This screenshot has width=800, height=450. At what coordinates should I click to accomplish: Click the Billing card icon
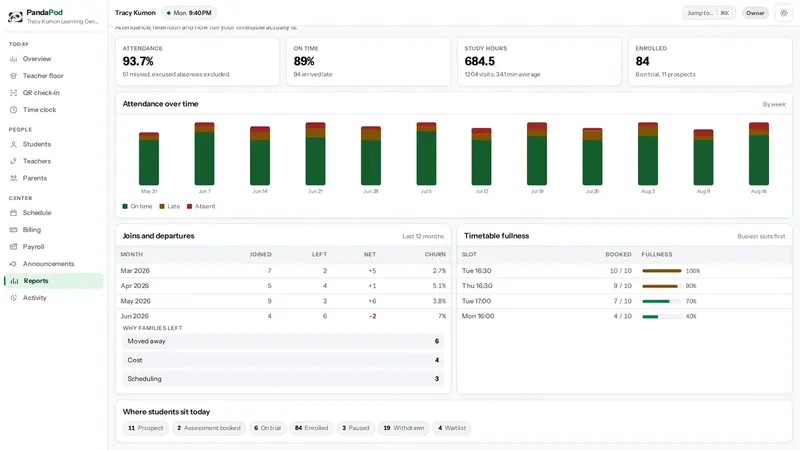(x=13, y=230)
